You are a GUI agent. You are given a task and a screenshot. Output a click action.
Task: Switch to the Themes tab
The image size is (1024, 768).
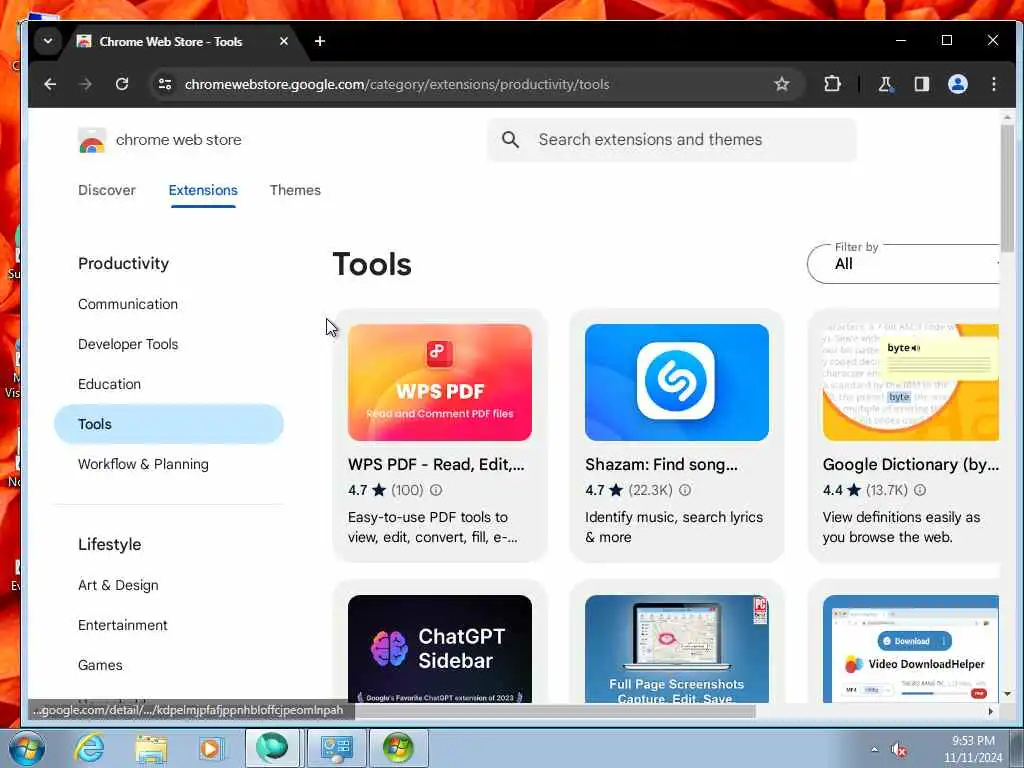[x=295, y=190]
